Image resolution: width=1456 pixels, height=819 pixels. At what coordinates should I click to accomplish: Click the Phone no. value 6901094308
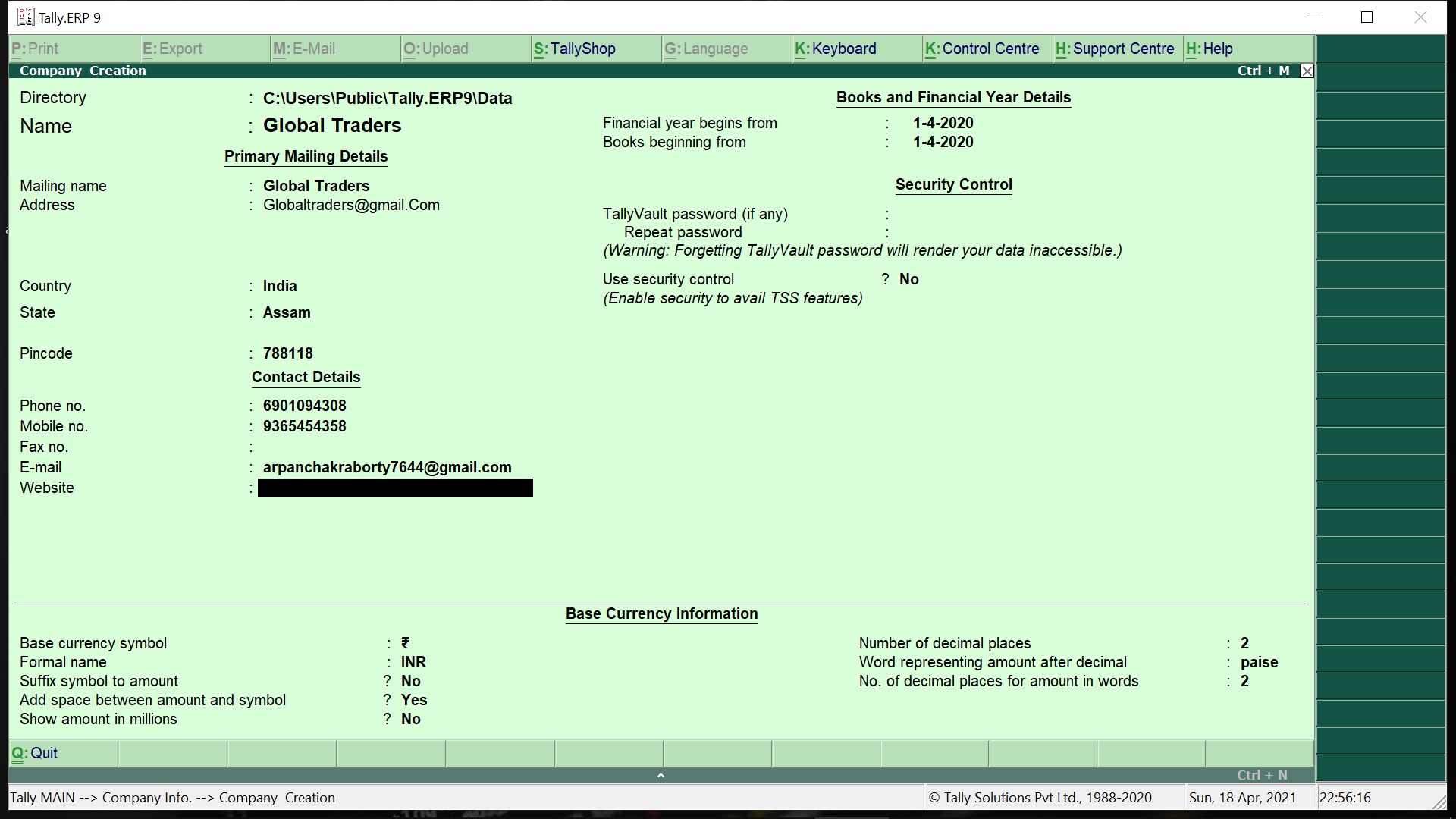point(304,406)
